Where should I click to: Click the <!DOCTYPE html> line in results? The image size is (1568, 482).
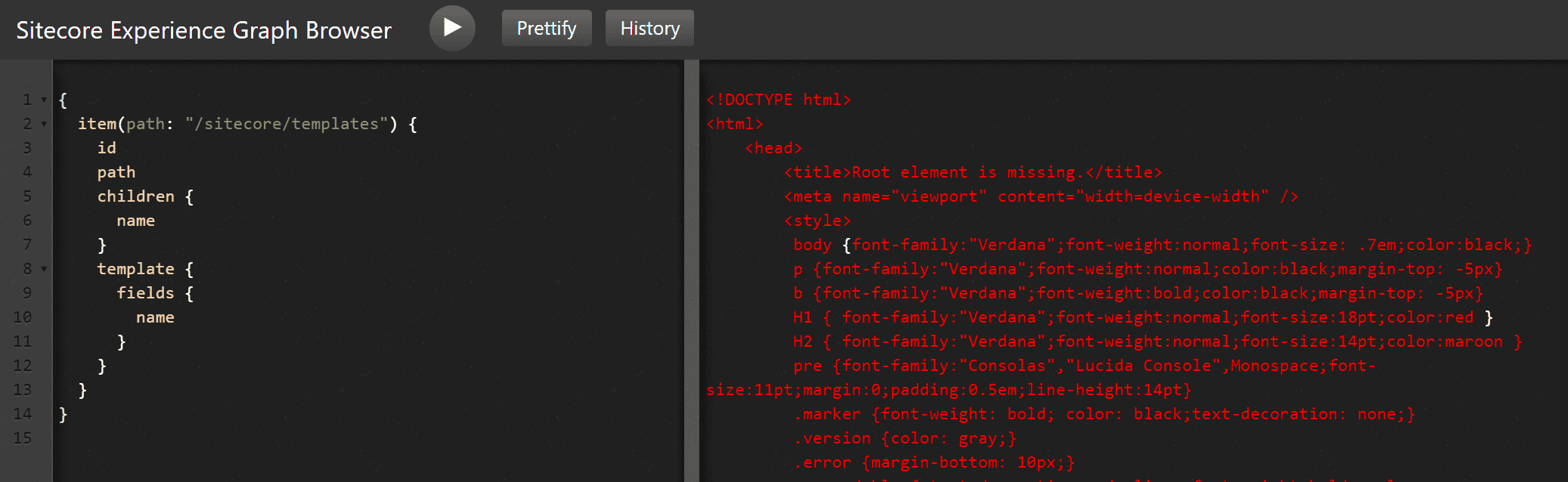pyautogui.click(x=779, y=100)
